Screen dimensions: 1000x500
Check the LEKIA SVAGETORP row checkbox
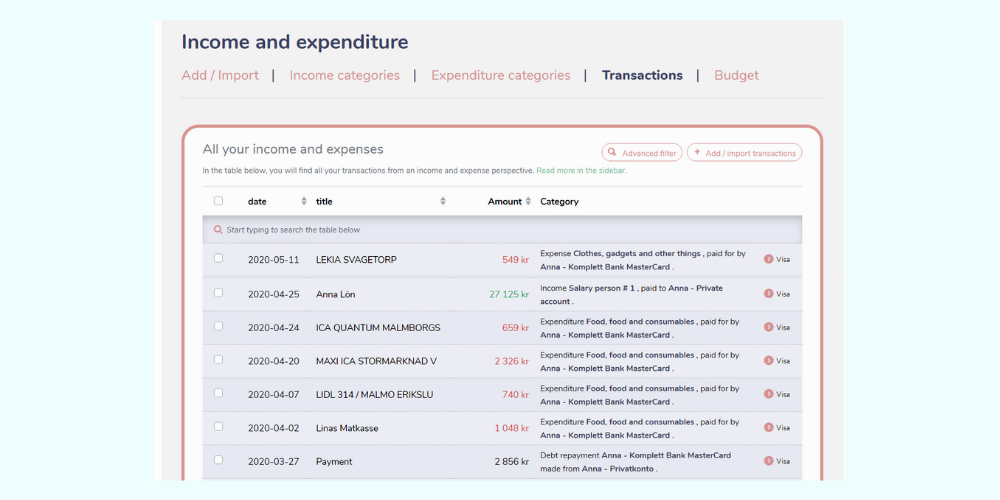pyautogui.click(x=219, y=258)
